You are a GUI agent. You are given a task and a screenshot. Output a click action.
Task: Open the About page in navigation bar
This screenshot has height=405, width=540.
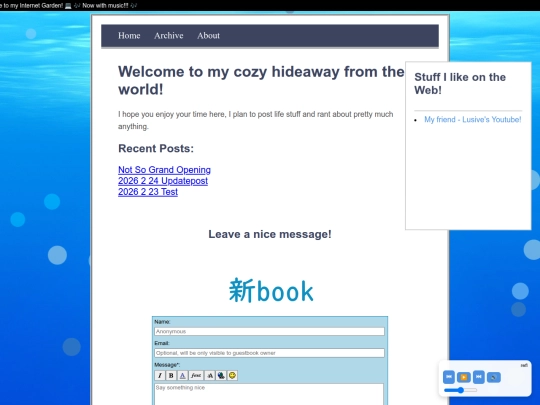[x=208, y=35]
